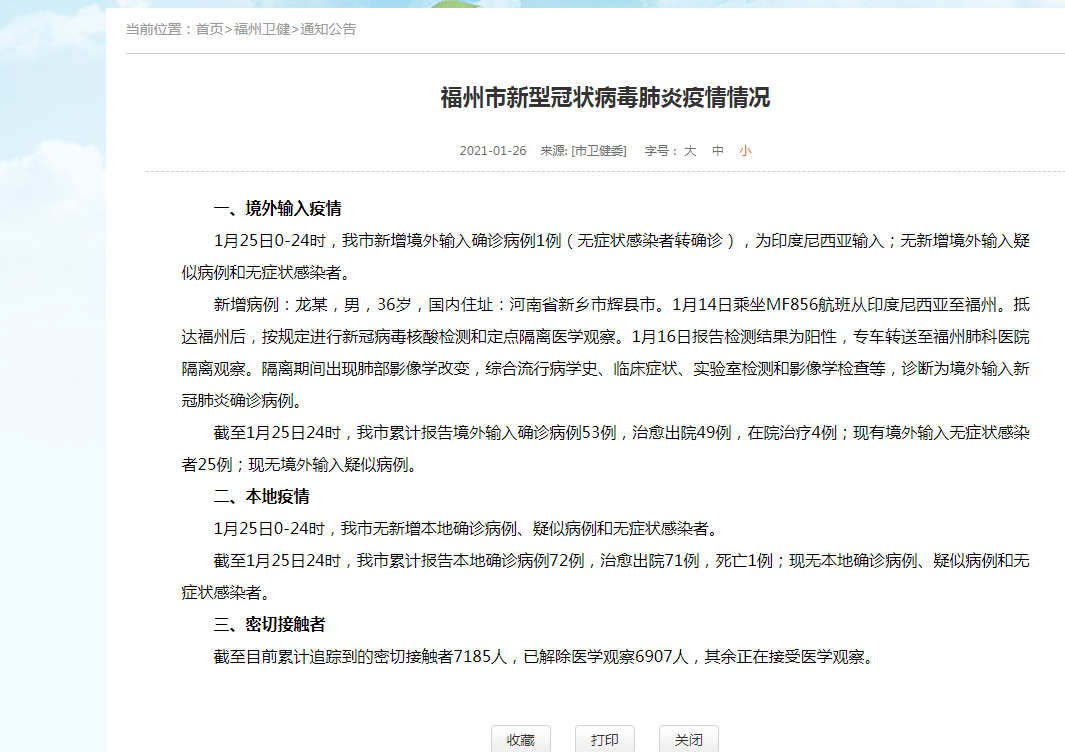Click the source text 来源: [市卫健委]
The width and height of the screenshot is (1065, 752).
pyautogui.click(x=583, y=151)
